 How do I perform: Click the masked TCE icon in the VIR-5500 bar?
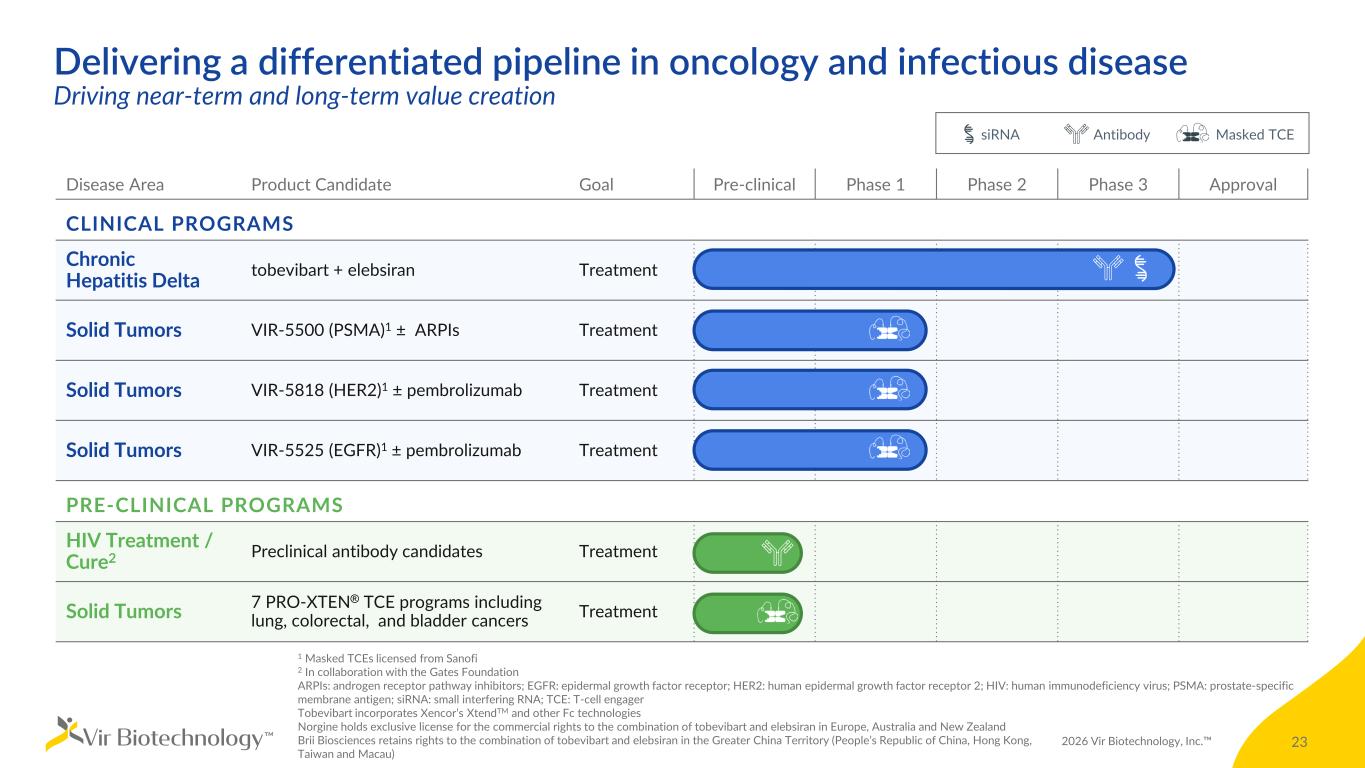[x=889, y=330]
